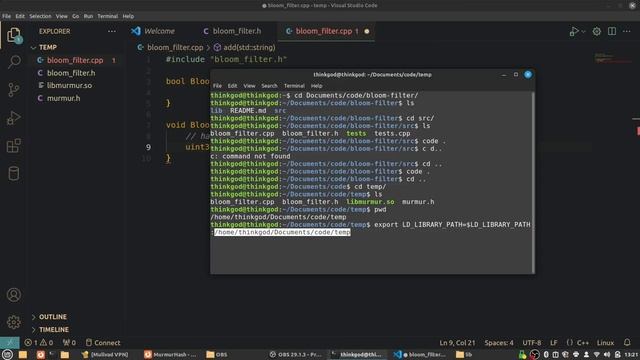Open the Edit menu in the terminal window
The width and height of the screenshot is (640, 360).
pos(232,86)
